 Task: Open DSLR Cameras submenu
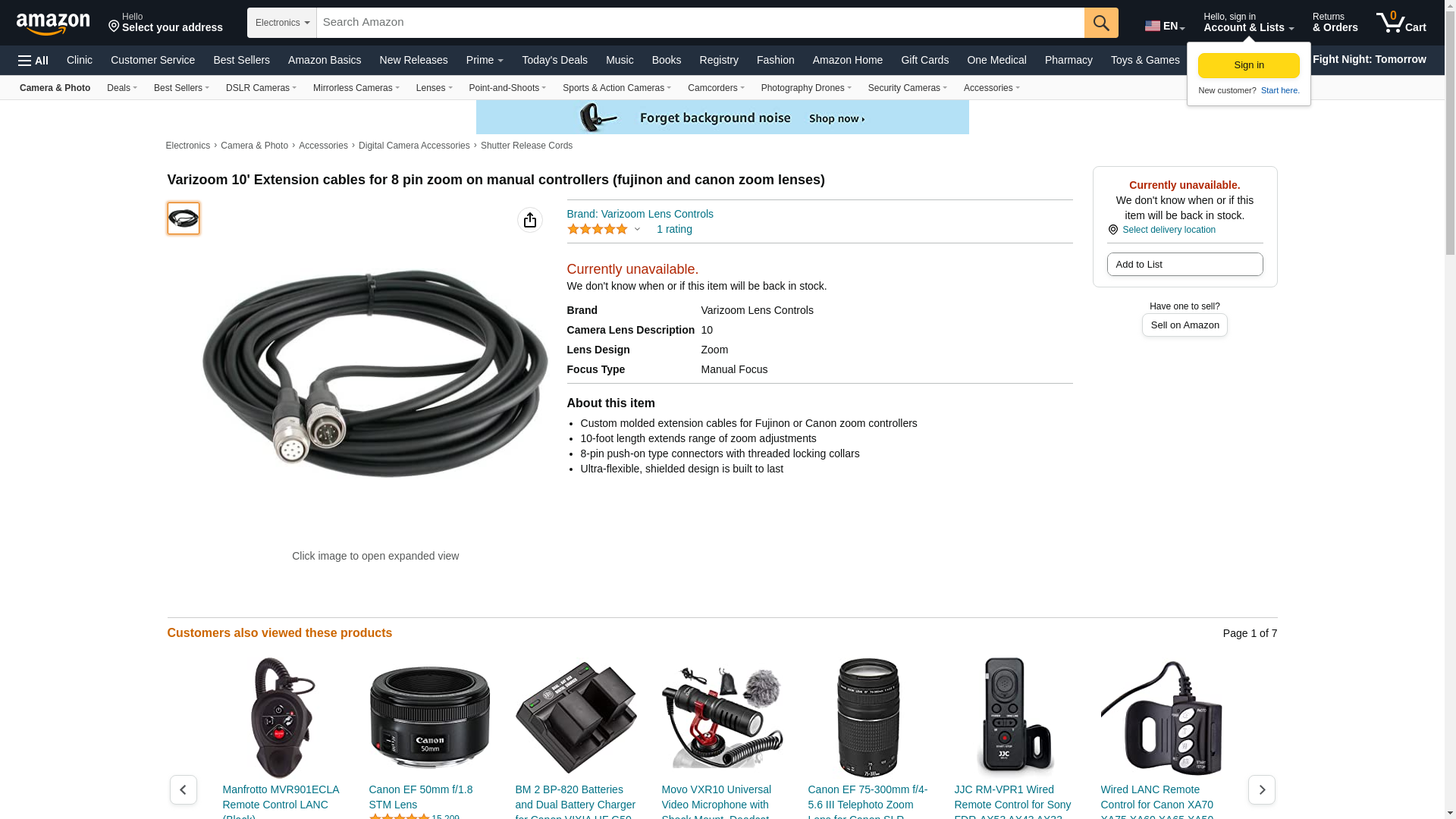[x=261, y=88]
